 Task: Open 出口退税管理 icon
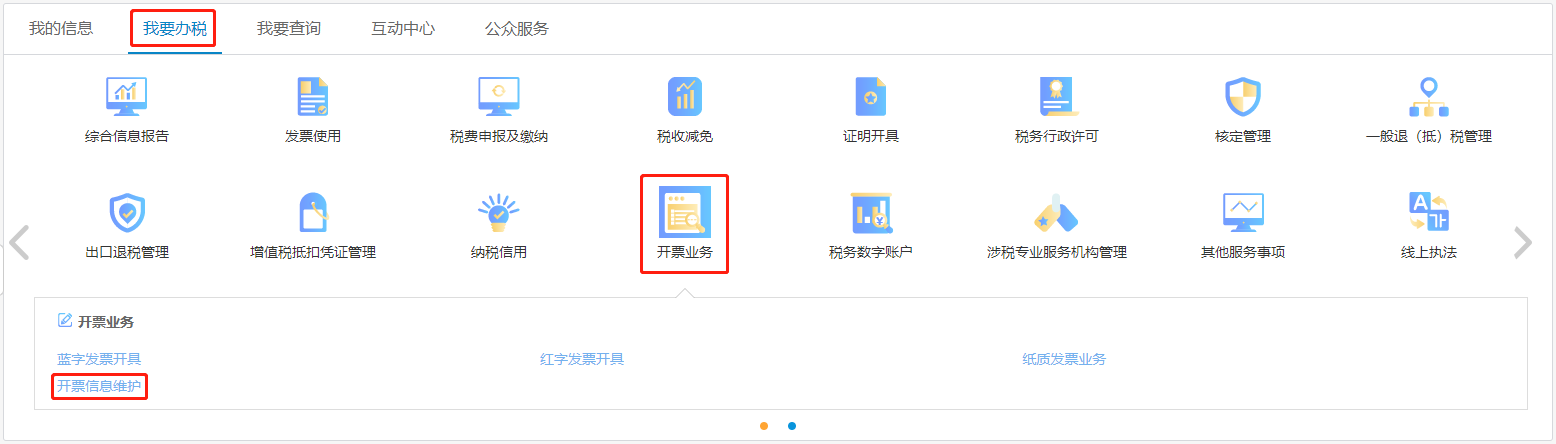(127, 213)
